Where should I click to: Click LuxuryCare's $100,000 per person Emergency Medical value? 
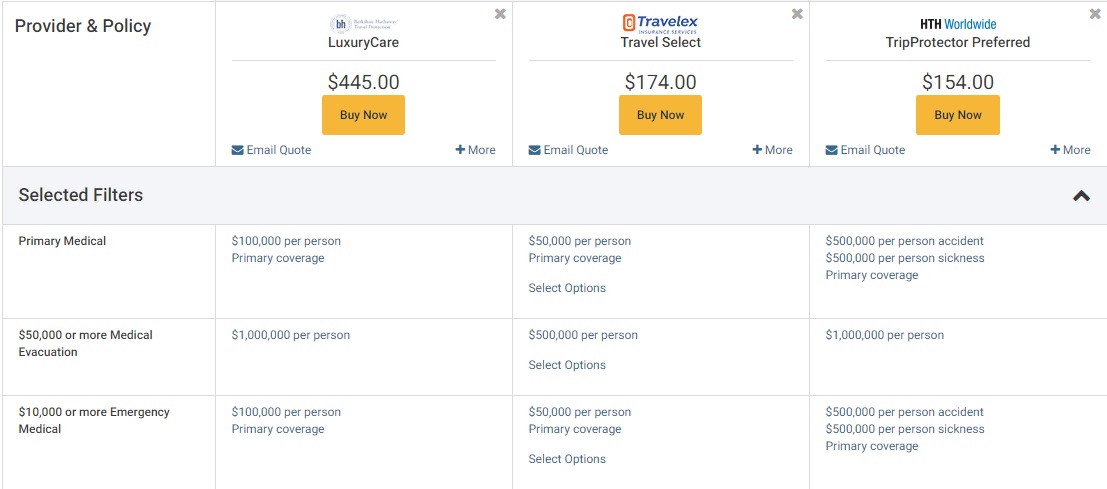(286, 412)
